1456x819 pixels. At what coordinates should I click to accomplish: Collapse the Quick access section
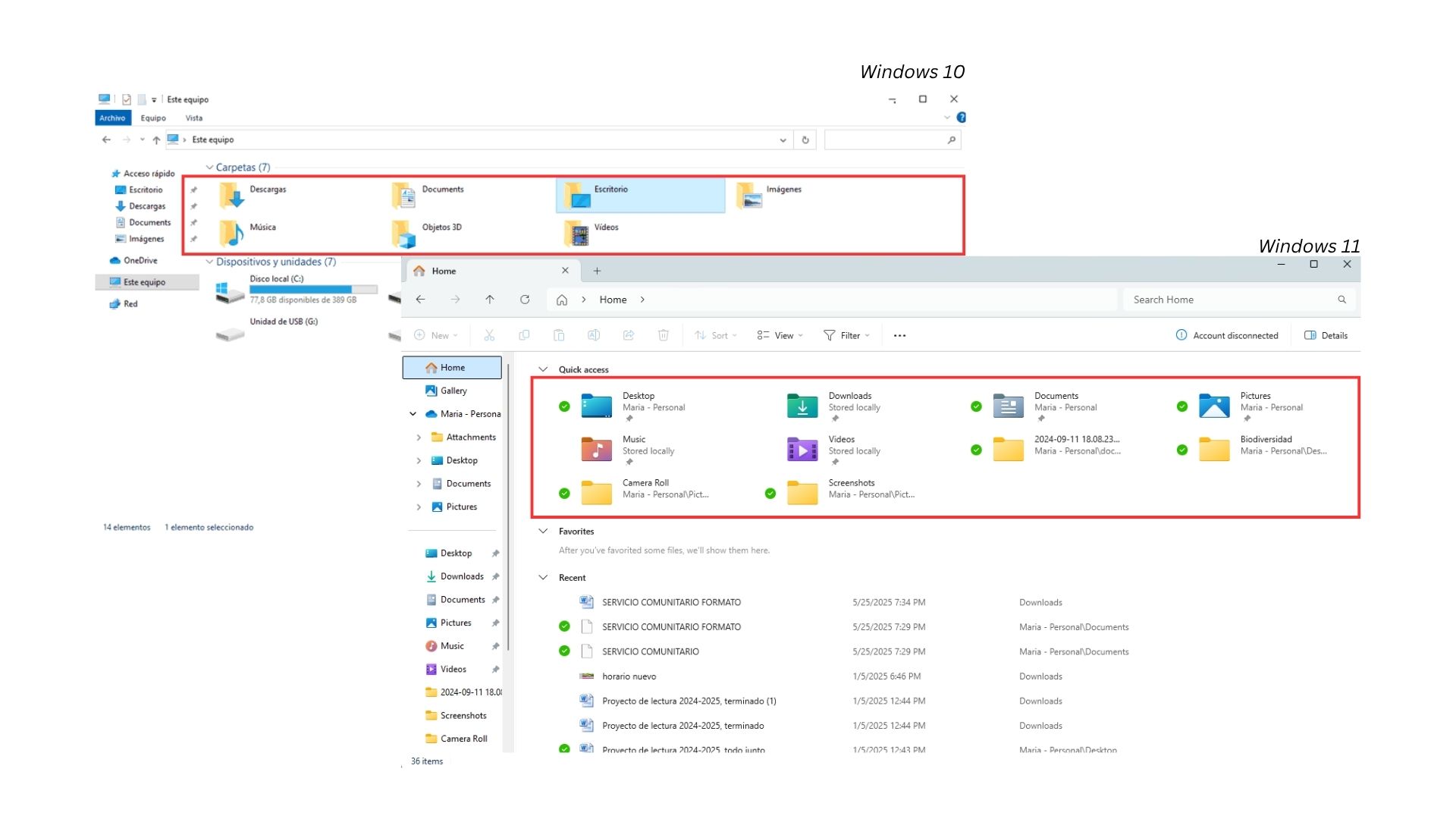pyautogui.click(x=543, y=369)
